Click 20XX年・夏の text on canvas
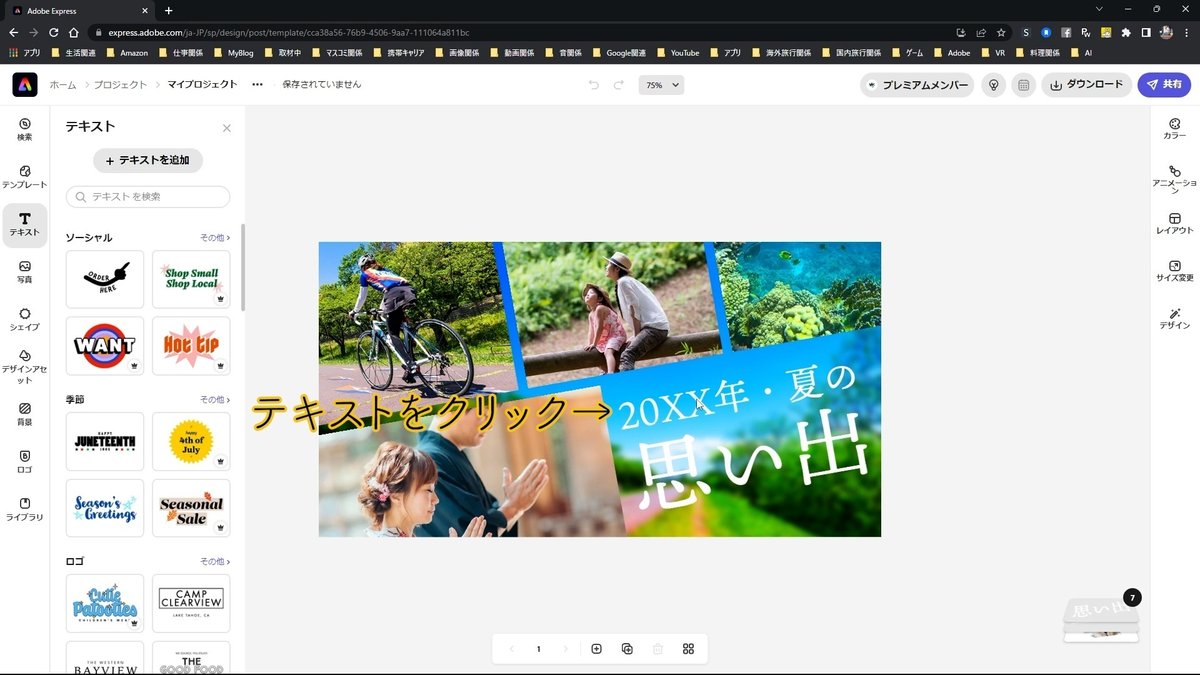1200x675 pixels. pyautogui.click(x=738, y=396)
